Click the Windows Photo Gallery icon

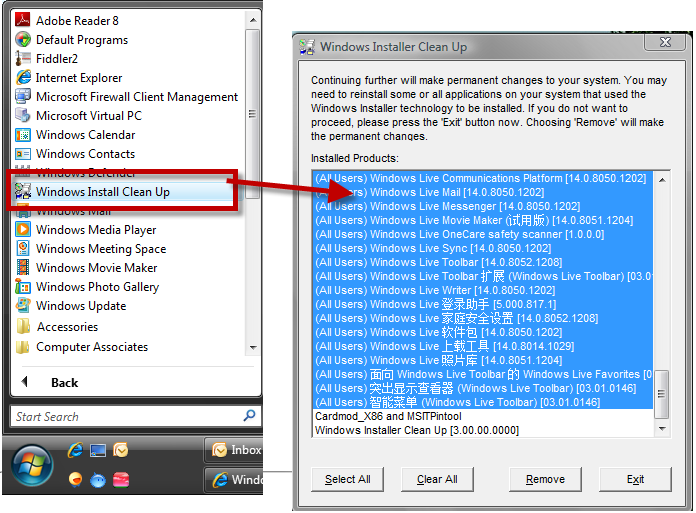click(23, 287)
